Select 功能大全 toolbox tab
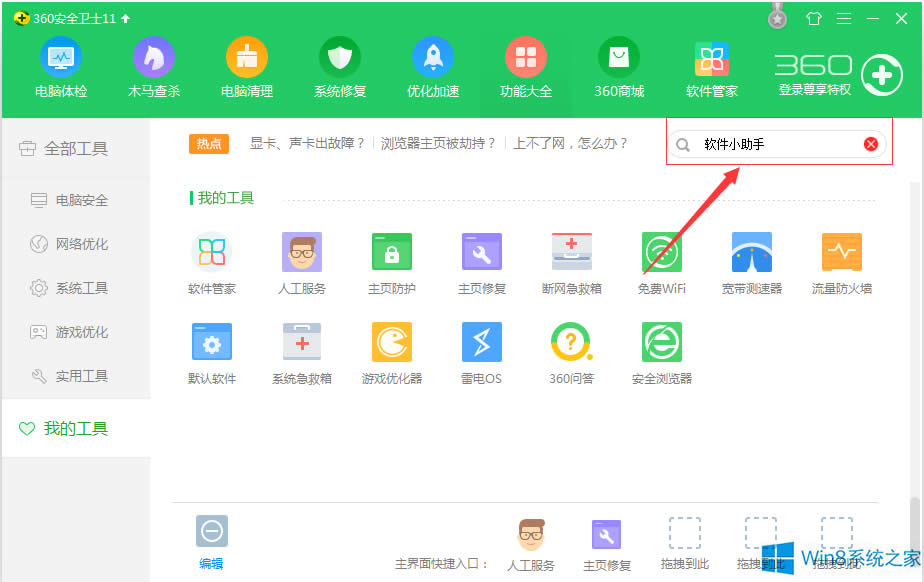This screenshot has height=582, width=924. 526,67
